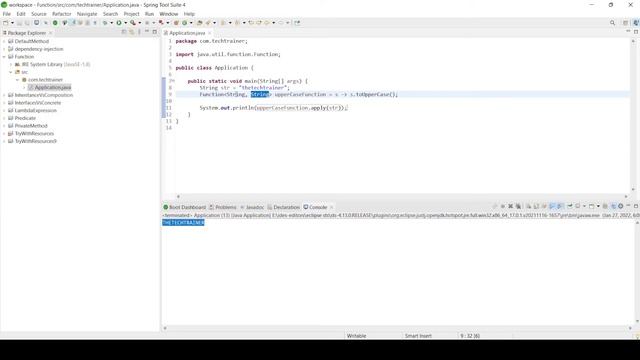The width and height of the screenshot is (640, 360).
Task: Click the Writable status bar entry
Action: point(356,336)
